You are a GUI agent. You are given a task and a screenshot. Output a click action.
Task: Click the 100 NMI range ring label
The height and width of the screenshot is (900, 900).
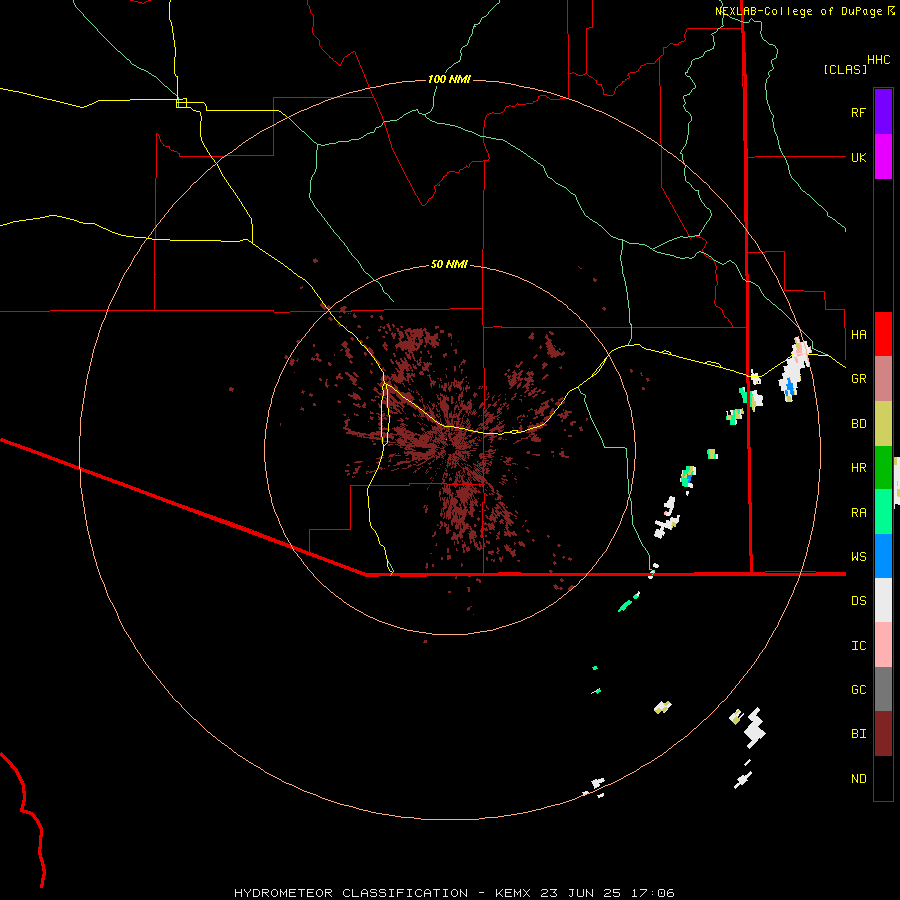click(449, 79)
